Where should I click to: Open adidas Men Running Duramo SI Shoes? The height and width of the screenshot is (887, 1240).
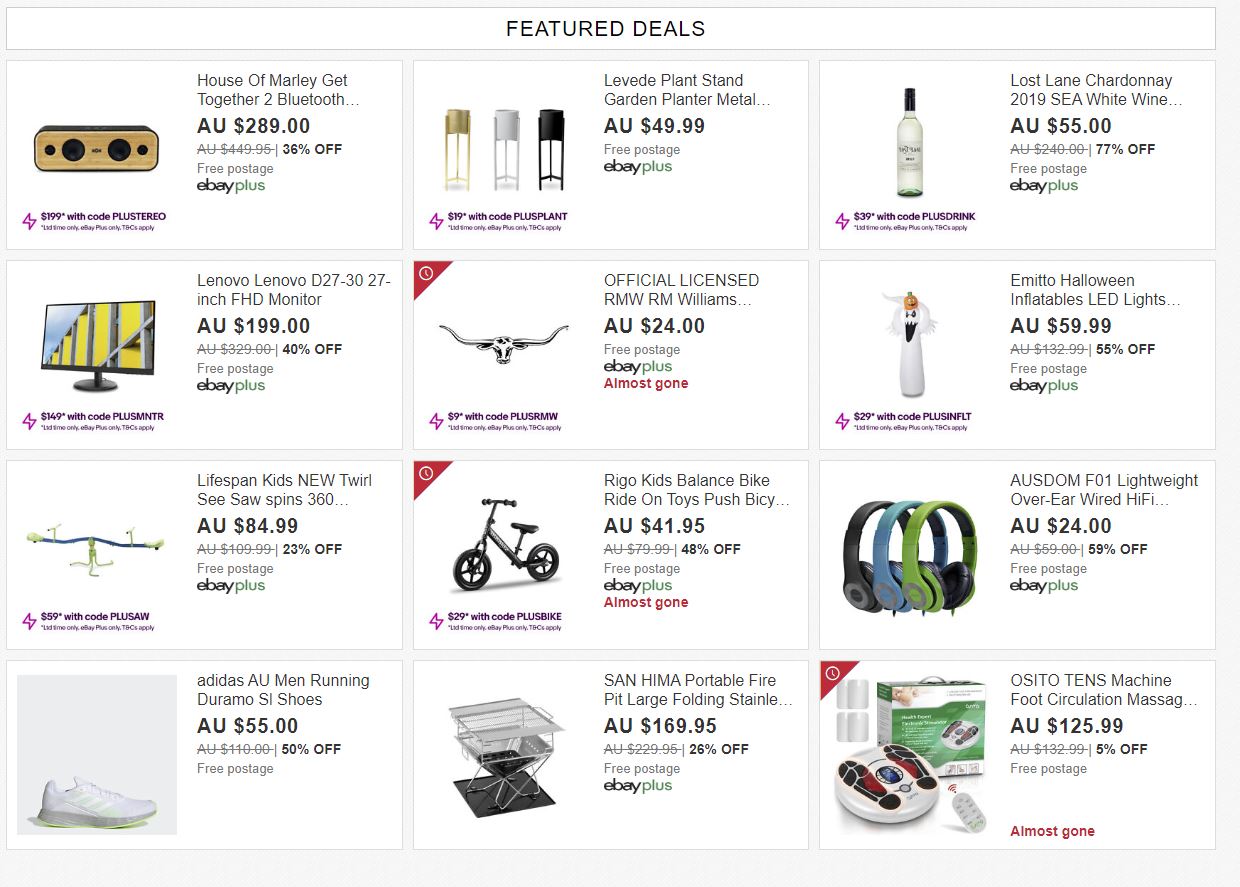tap(283, 690)
